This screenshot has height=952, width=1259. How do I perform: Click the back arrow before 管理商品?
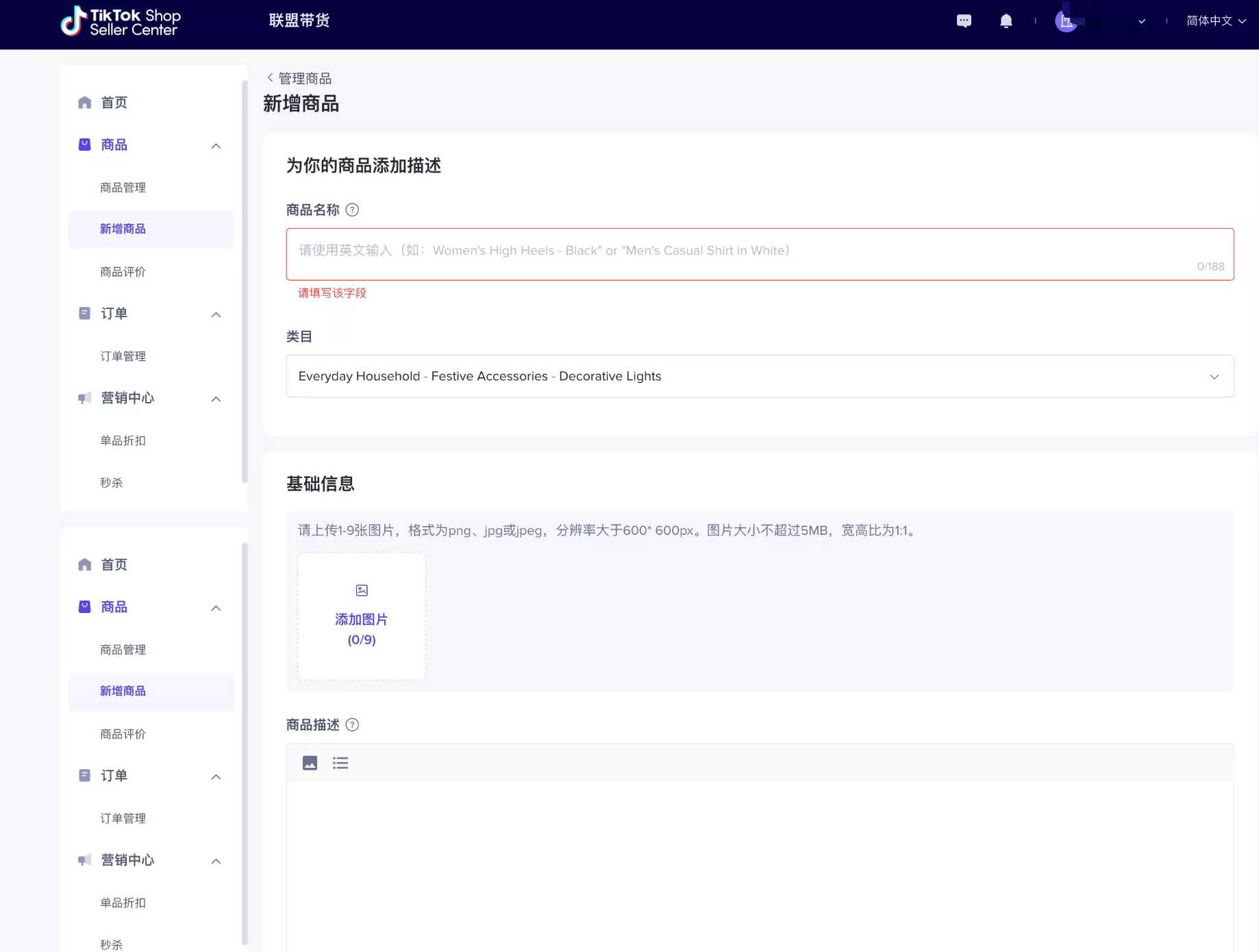click(x=270, y=78)
